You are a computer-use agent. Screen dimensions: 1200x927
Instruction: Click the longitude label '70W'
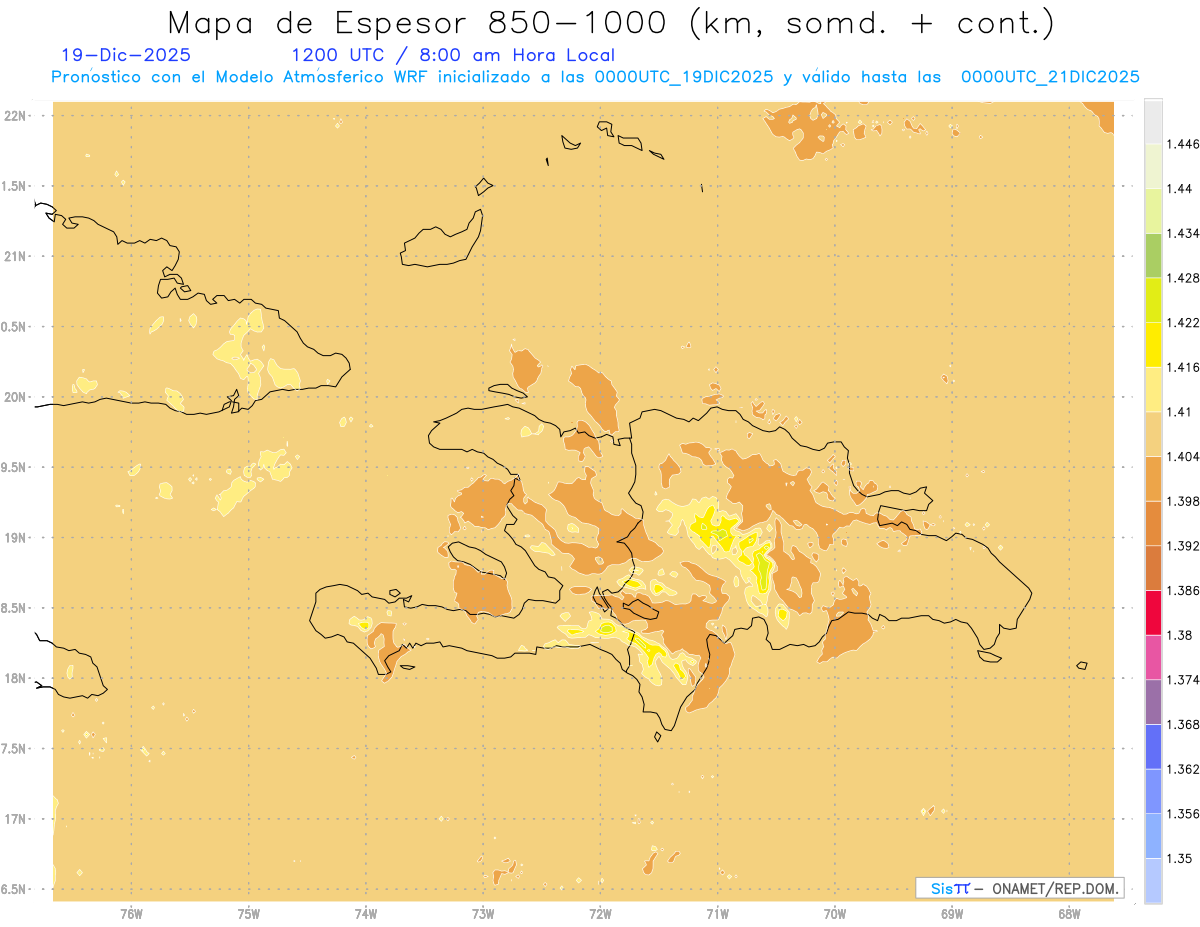pos(835,914)
